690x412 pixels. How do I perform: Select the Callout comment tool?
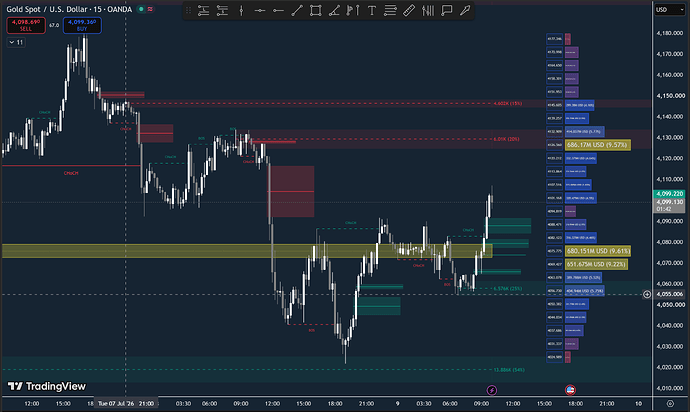[447, 11]
